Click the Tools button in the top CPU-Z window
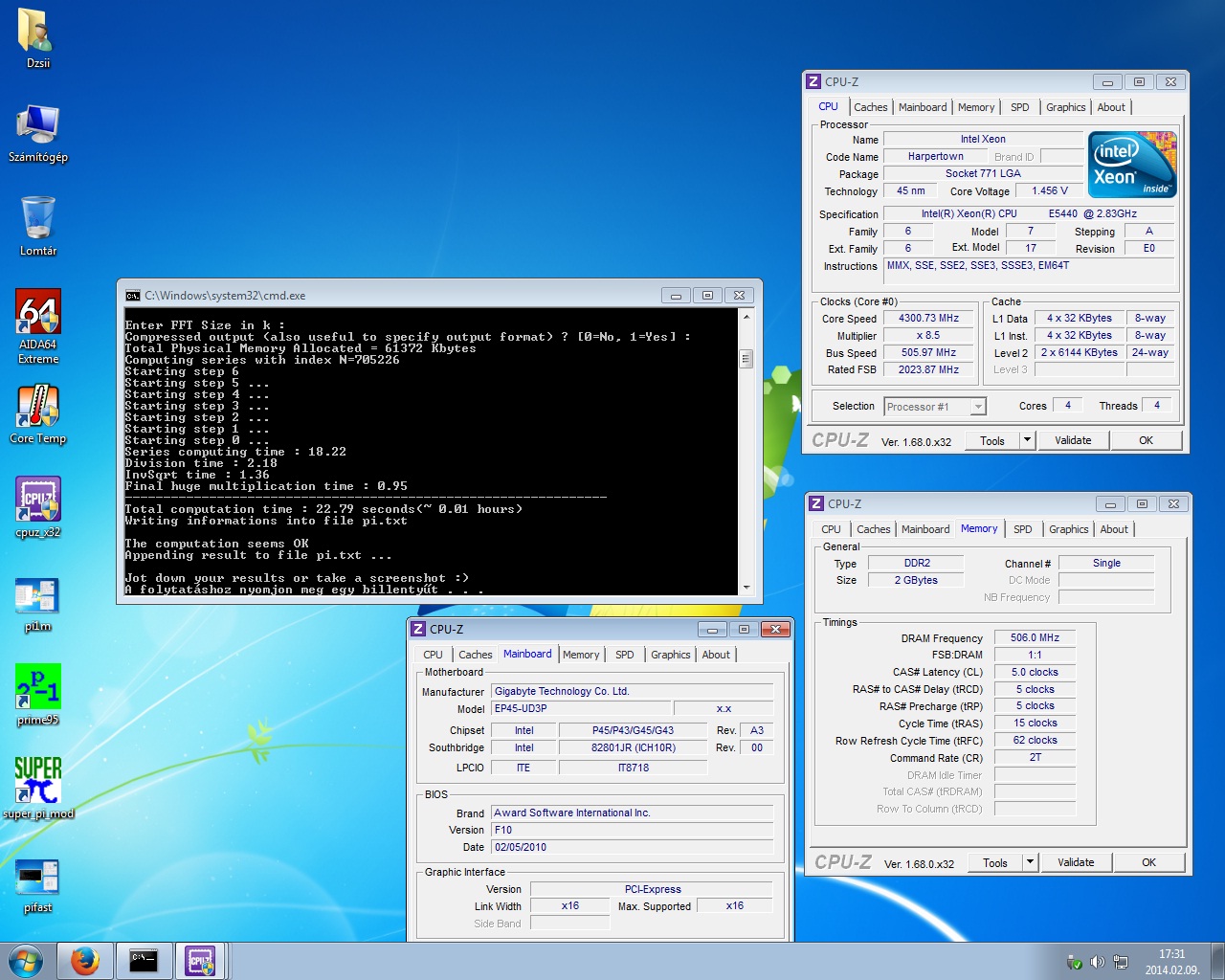The width and height of the screenshot is (1225, 980). coord(992,440)
